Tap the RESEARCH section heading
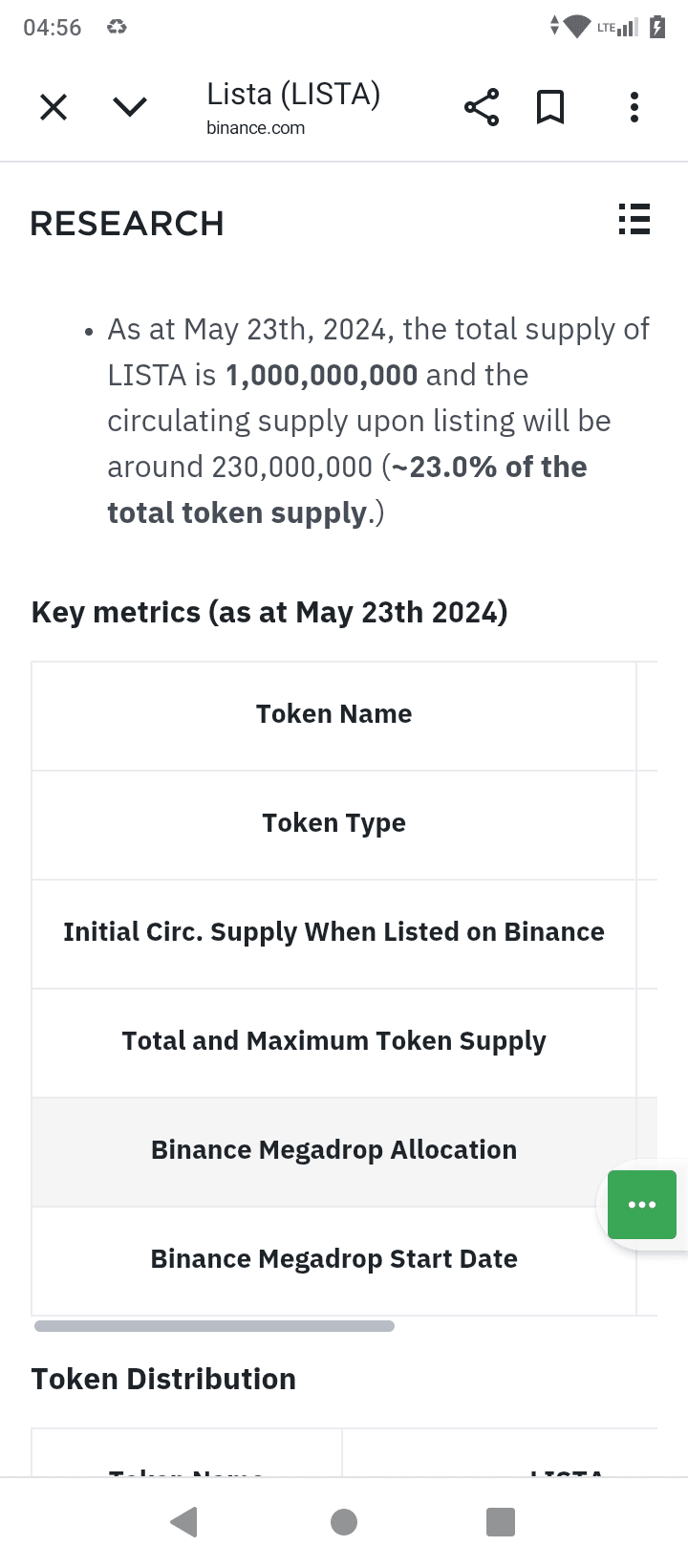 click(127, 224)
